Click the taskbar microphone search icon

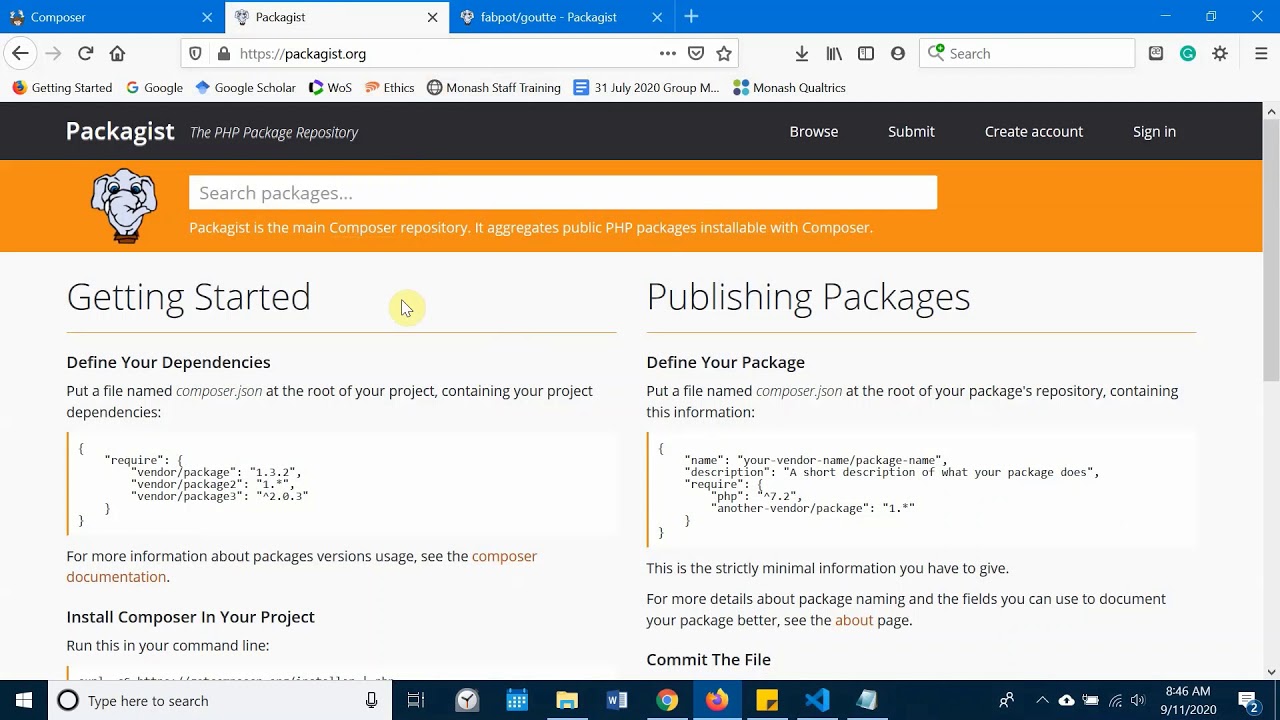click(371, 700)
